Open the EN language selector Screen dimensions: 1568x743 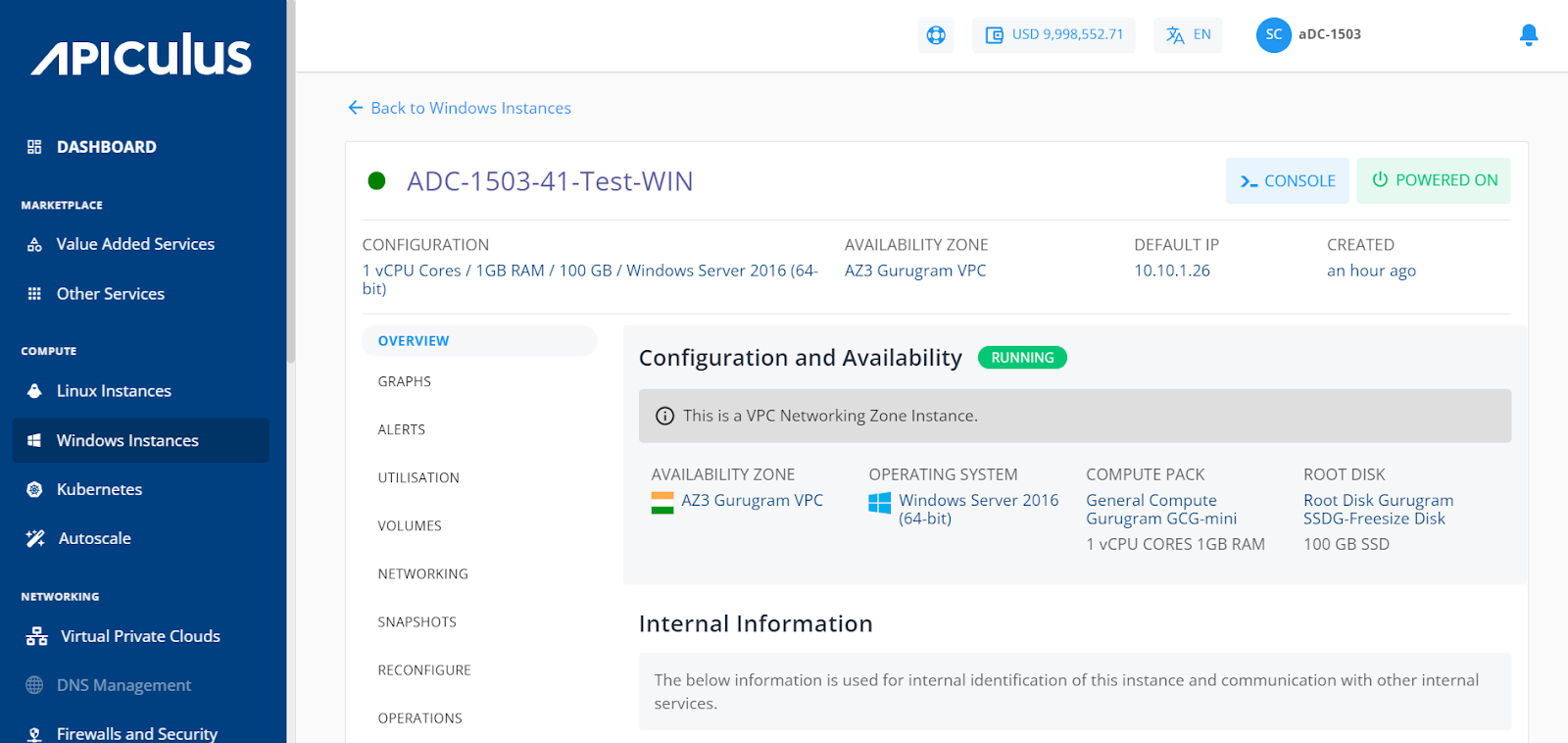pyautogui.click(x=1188, y=35)
